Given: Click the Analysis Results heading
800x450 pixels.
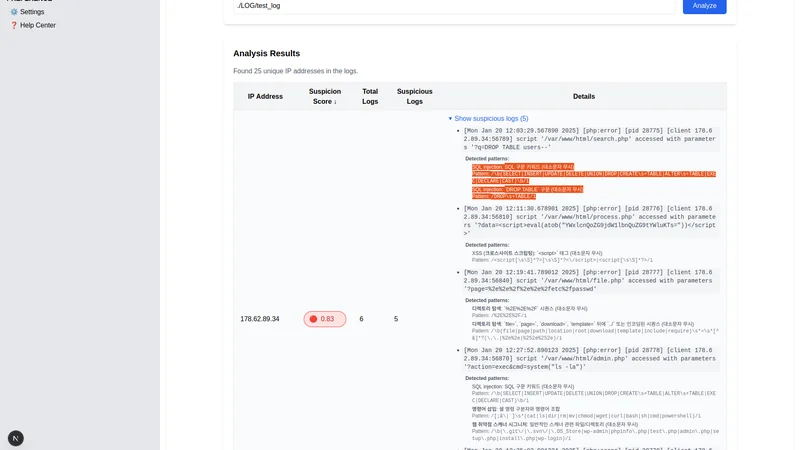Looking at the screenshot, I should tap(266, 54).
